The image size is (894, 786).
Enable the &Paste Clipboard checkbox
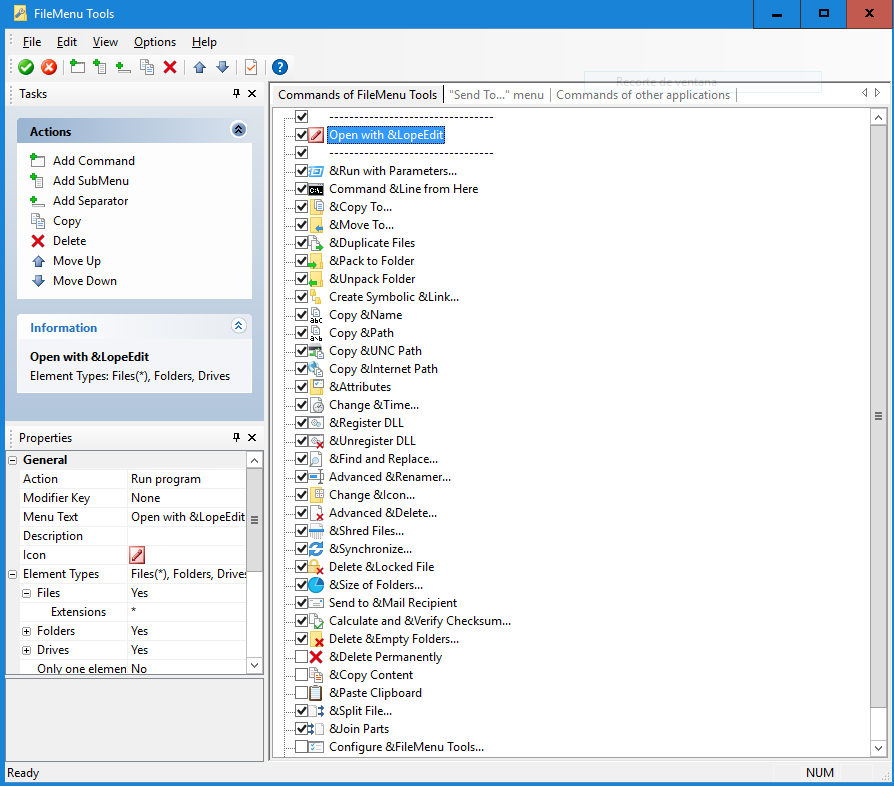click(x=302, y=693)
